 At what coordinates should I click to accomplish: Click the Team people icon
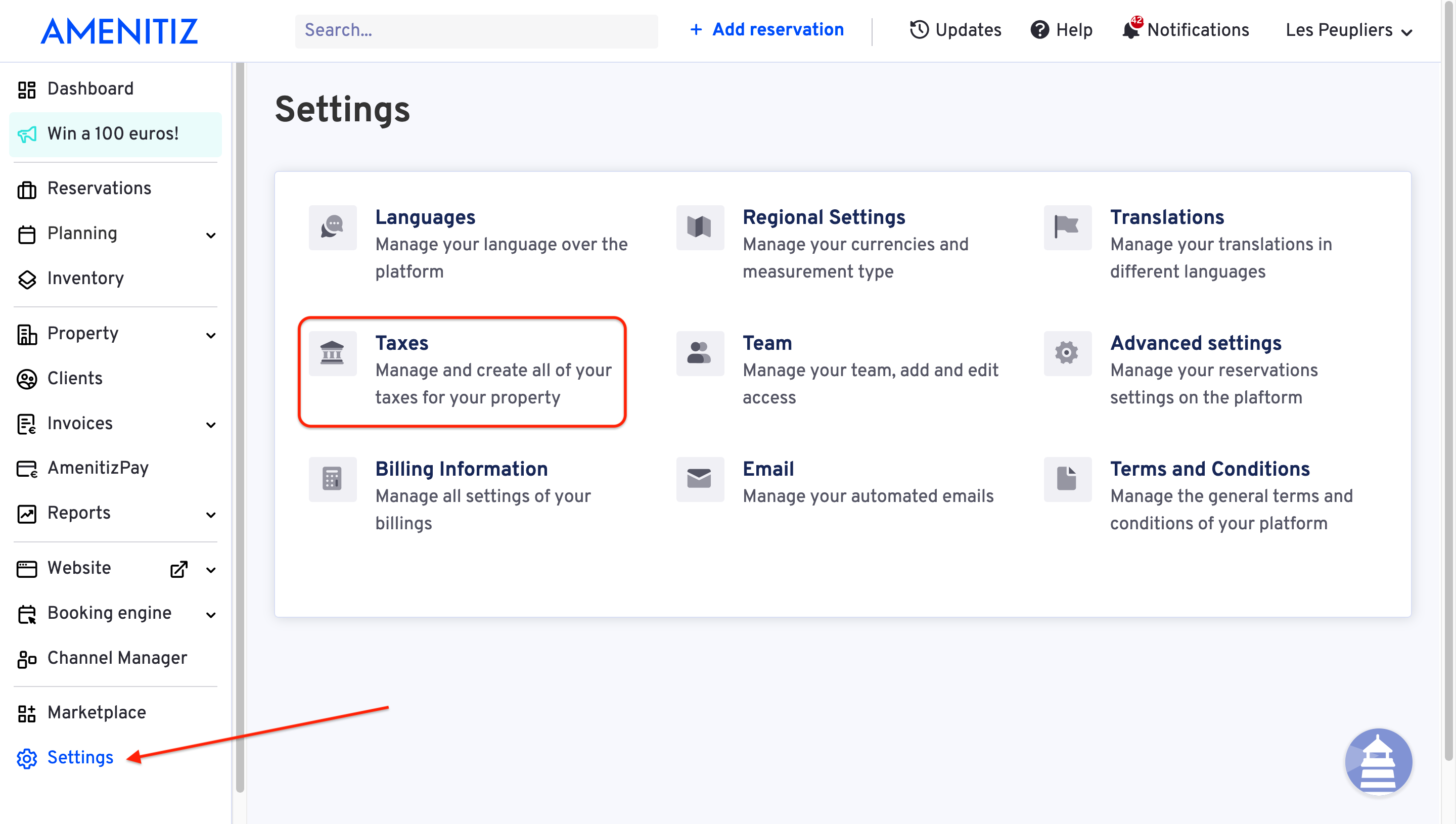[699, 352]
